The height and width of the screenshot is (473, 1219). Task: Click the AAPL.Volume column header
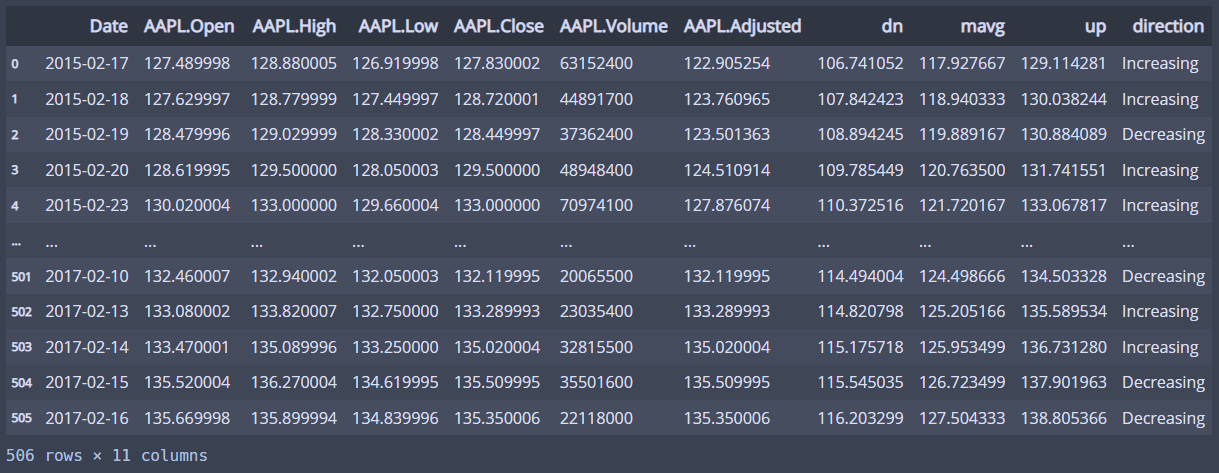click(614, 26)
